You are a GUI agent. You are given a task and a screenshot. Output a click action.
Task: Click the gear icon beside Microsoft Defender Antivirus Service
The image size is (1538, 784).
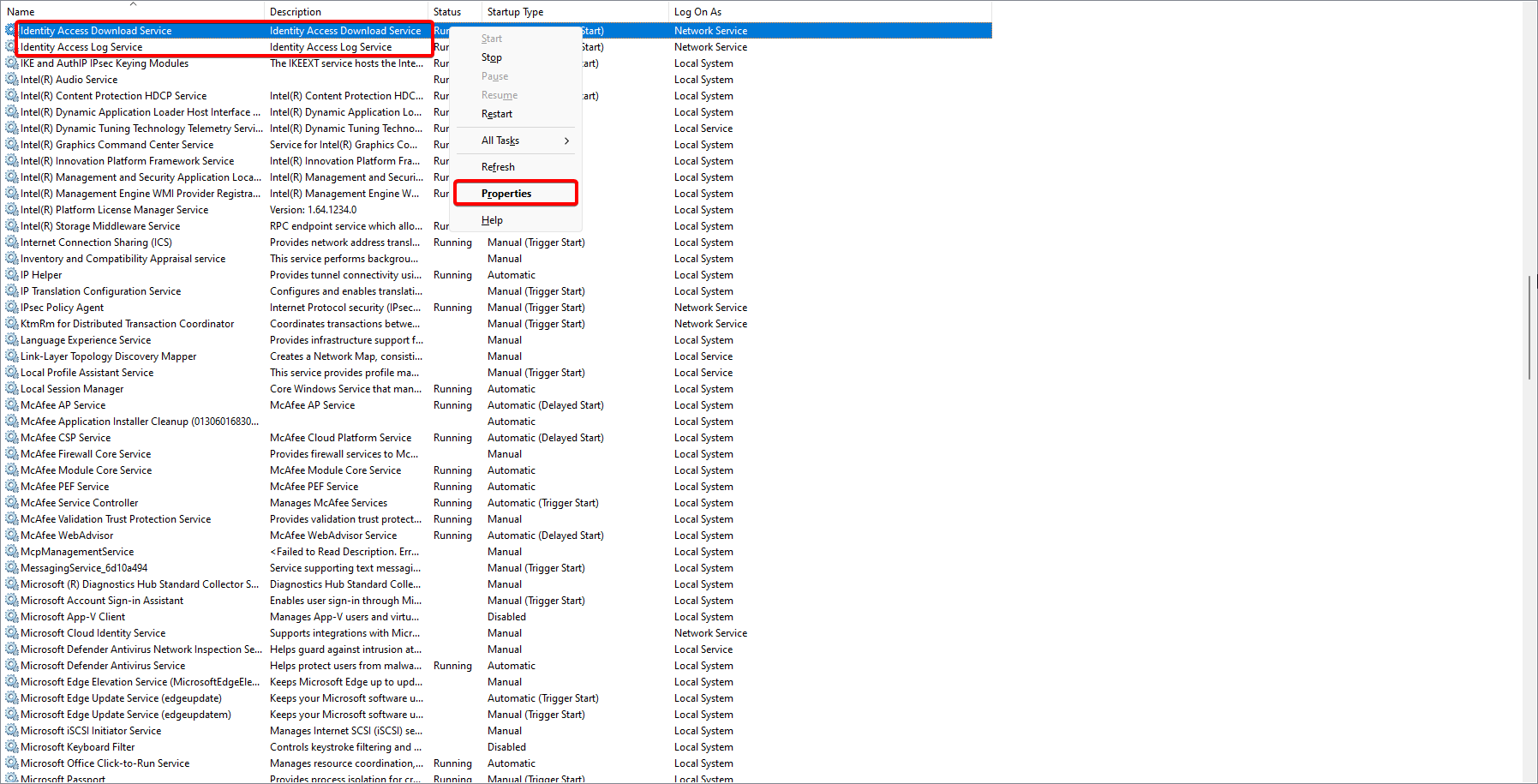coord(12,666)
